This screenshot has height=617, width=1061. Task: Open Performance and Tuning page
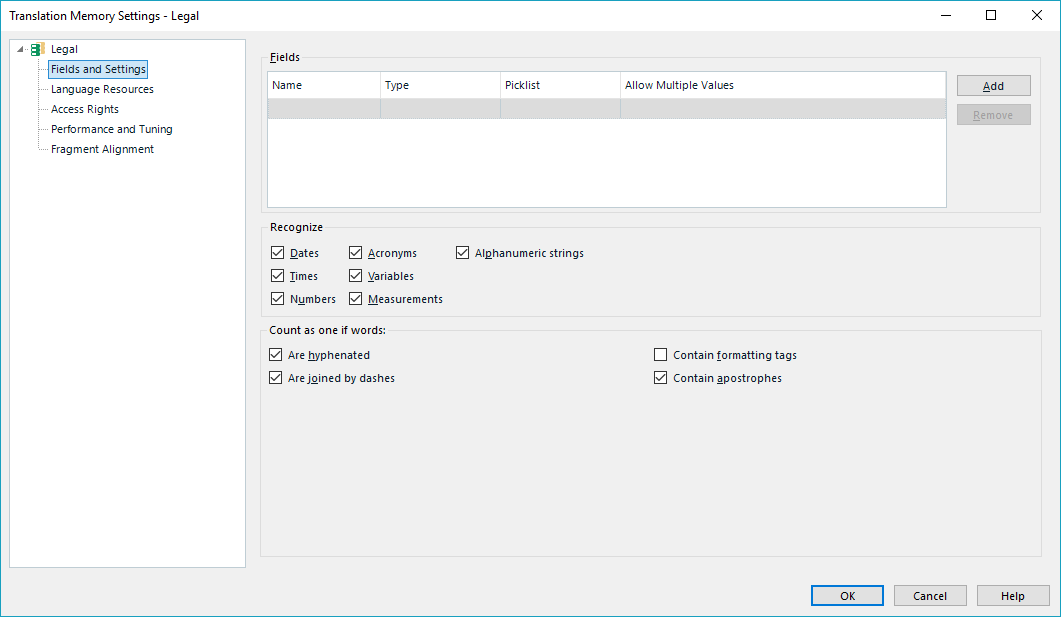(x=112, y=129)
